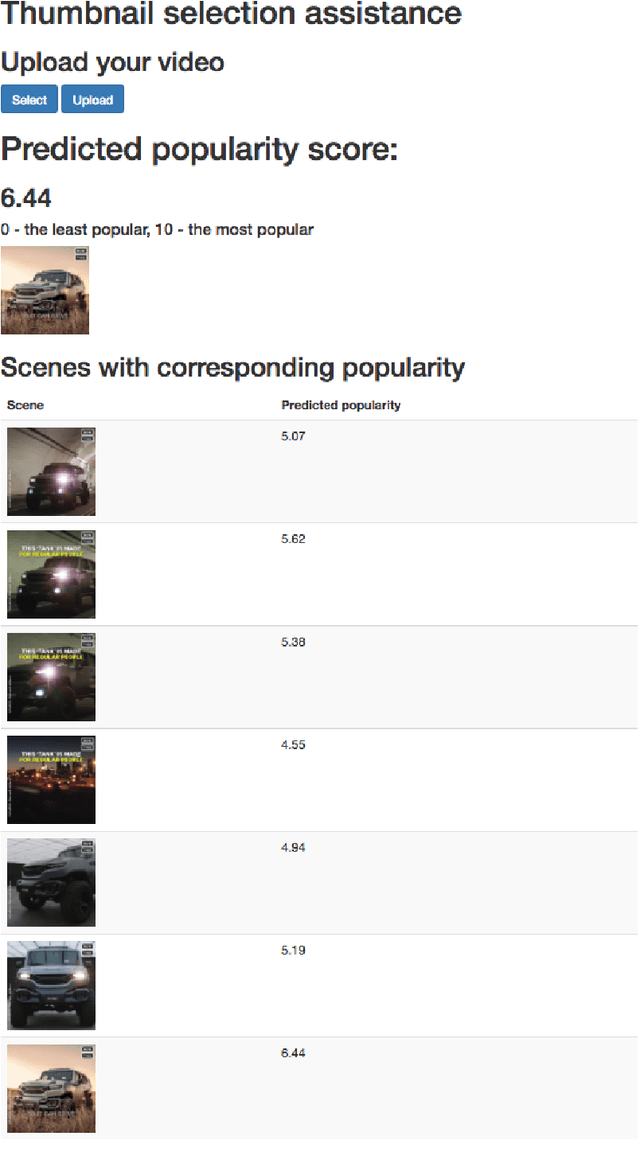Select the night city skyline scene thumbnail
Image resolution: width=640 pixels, height=1164 pixels.
51,780
